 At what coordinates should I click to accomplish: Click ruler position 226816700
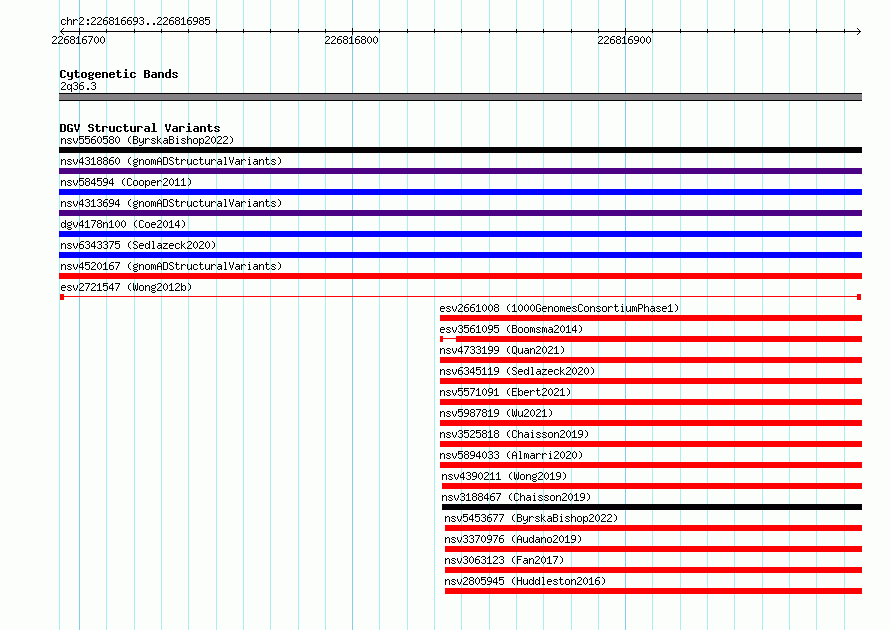[78, 40]
